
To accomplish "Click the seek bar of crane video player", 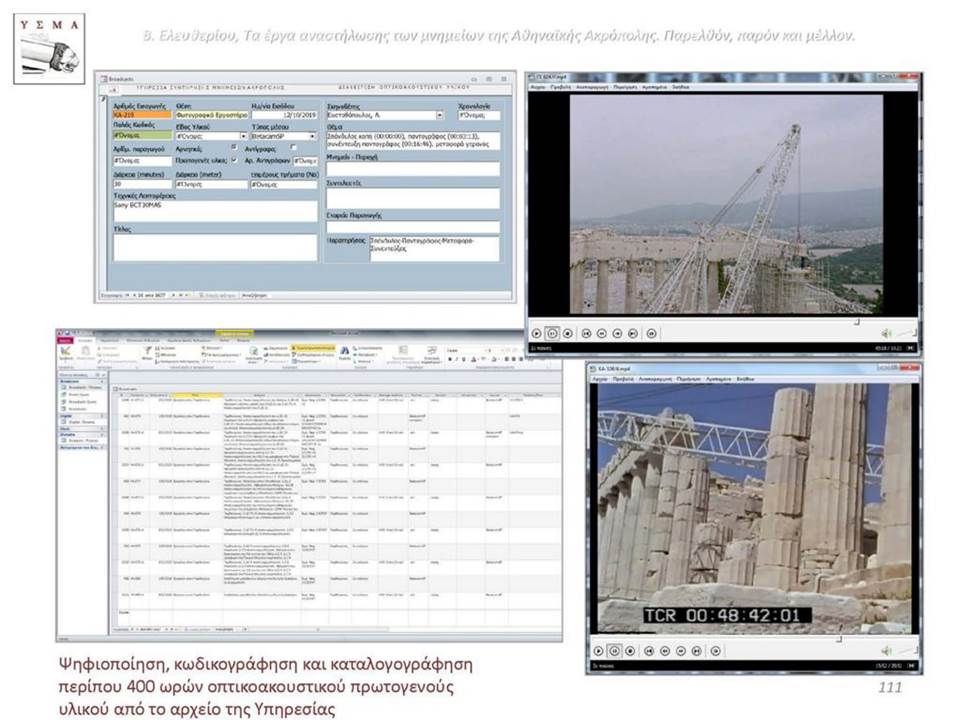I will click(x=722, y=321).
